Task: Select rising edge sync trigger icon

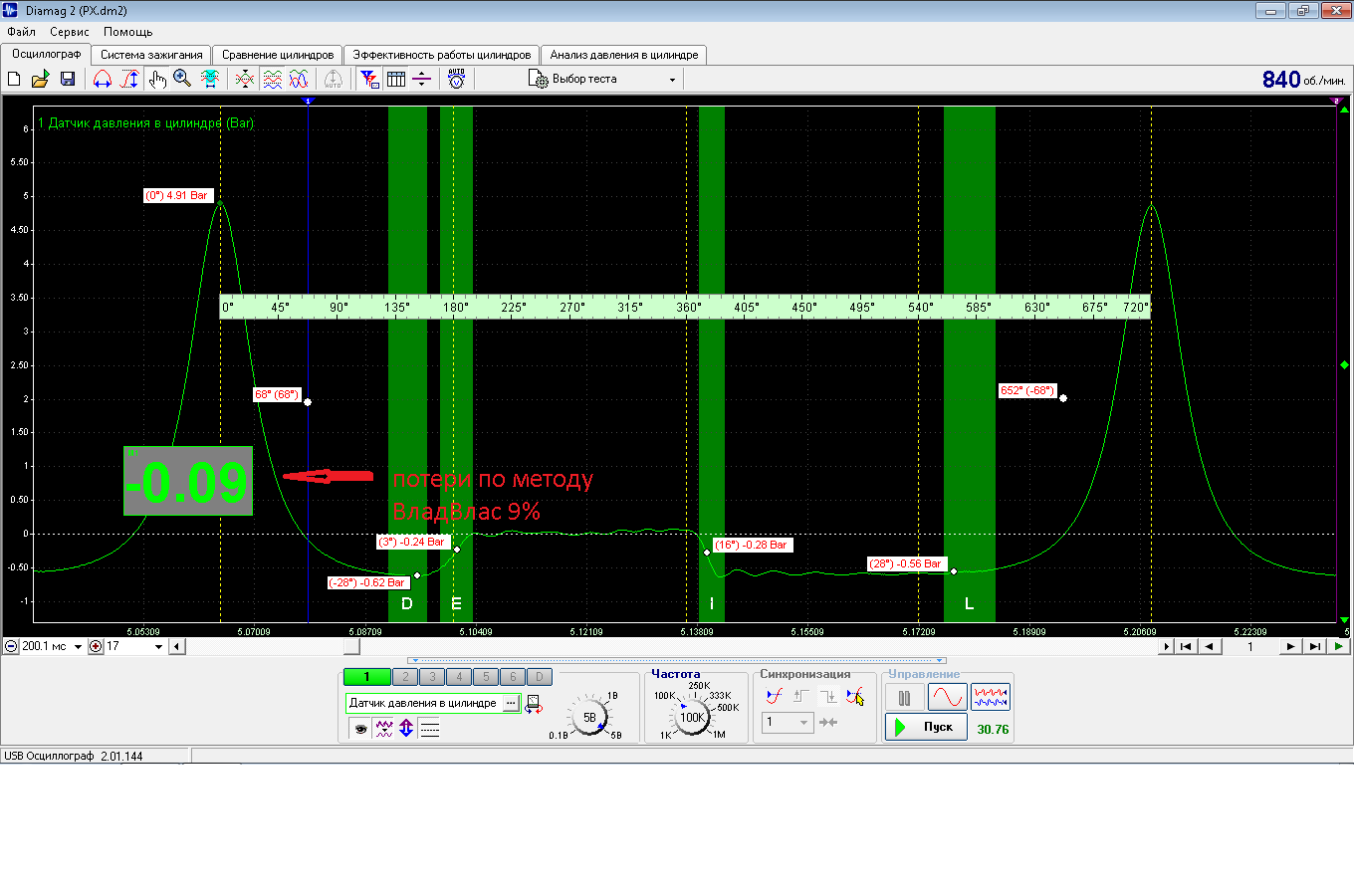Action: pyautogui.click(x=801, y=697)
